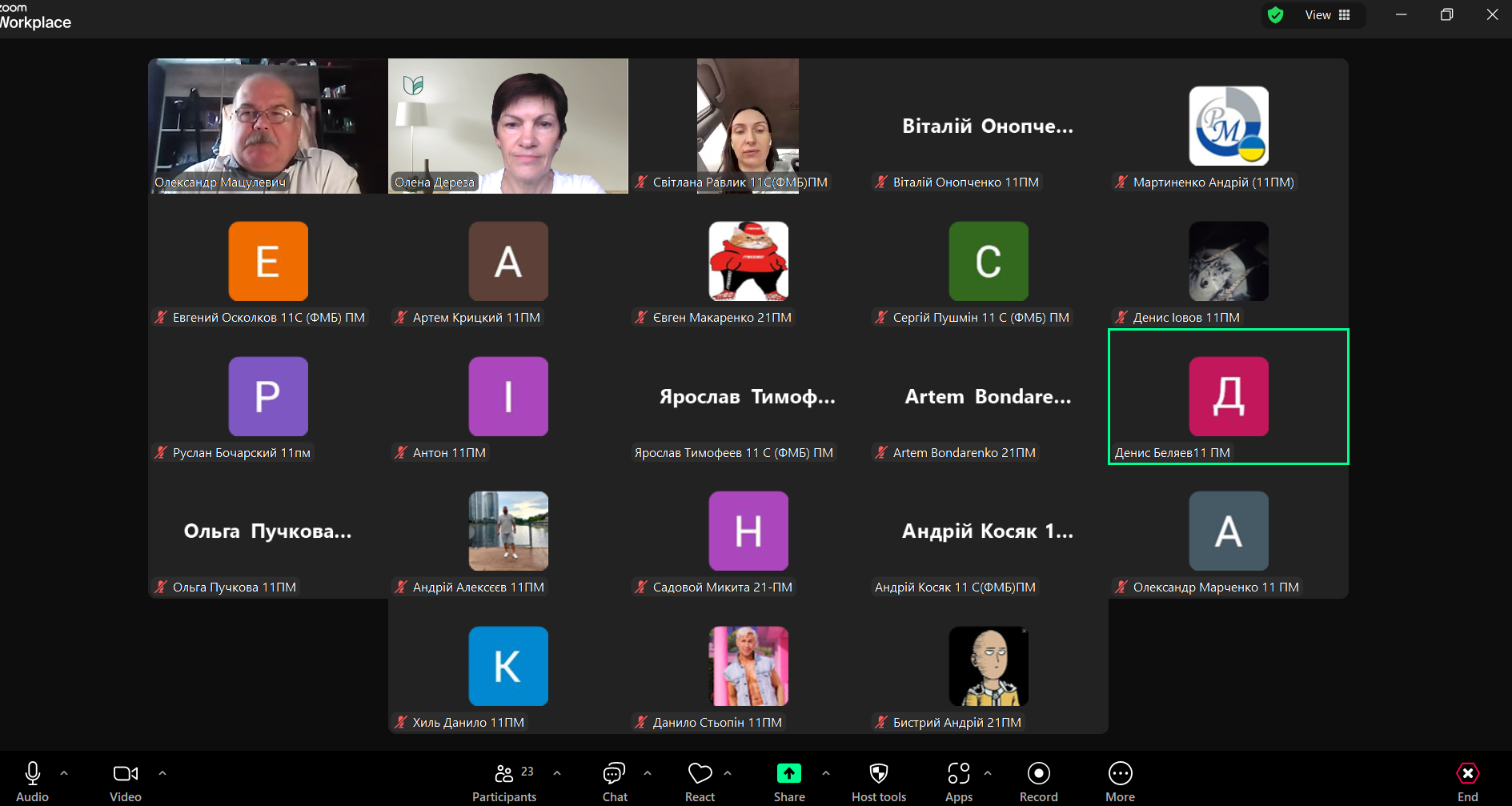This screenshot has width=1512, height=806.
Task: Open the More options icon
Action: pyautogui.click(x=1121, y=773)
